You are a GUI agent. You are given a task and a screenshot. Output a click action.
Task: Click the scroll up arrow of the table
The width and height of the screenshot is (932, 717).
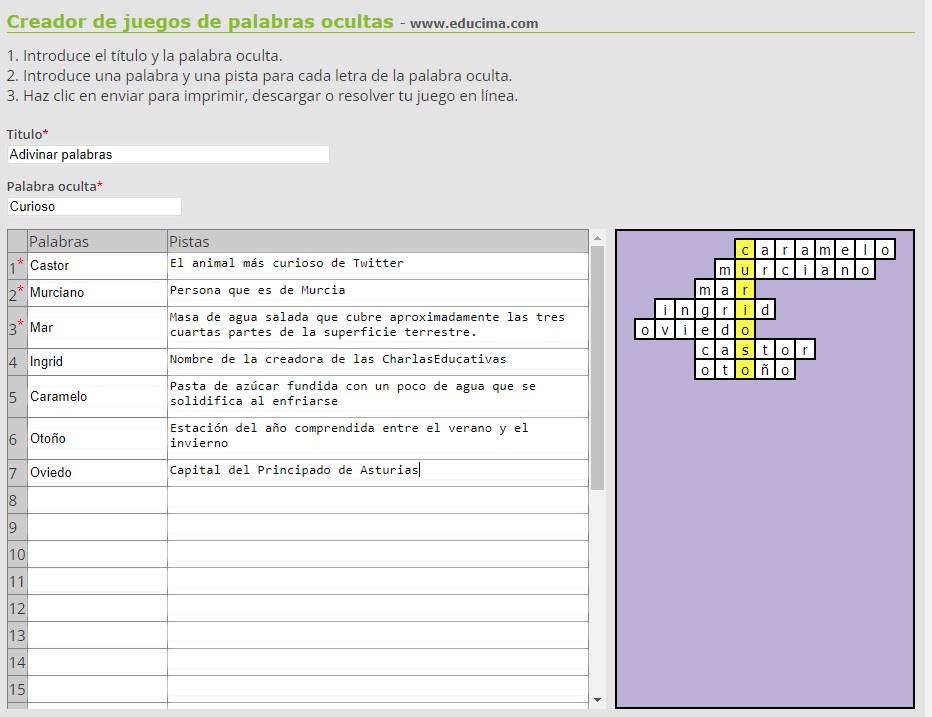click(597, 238)
